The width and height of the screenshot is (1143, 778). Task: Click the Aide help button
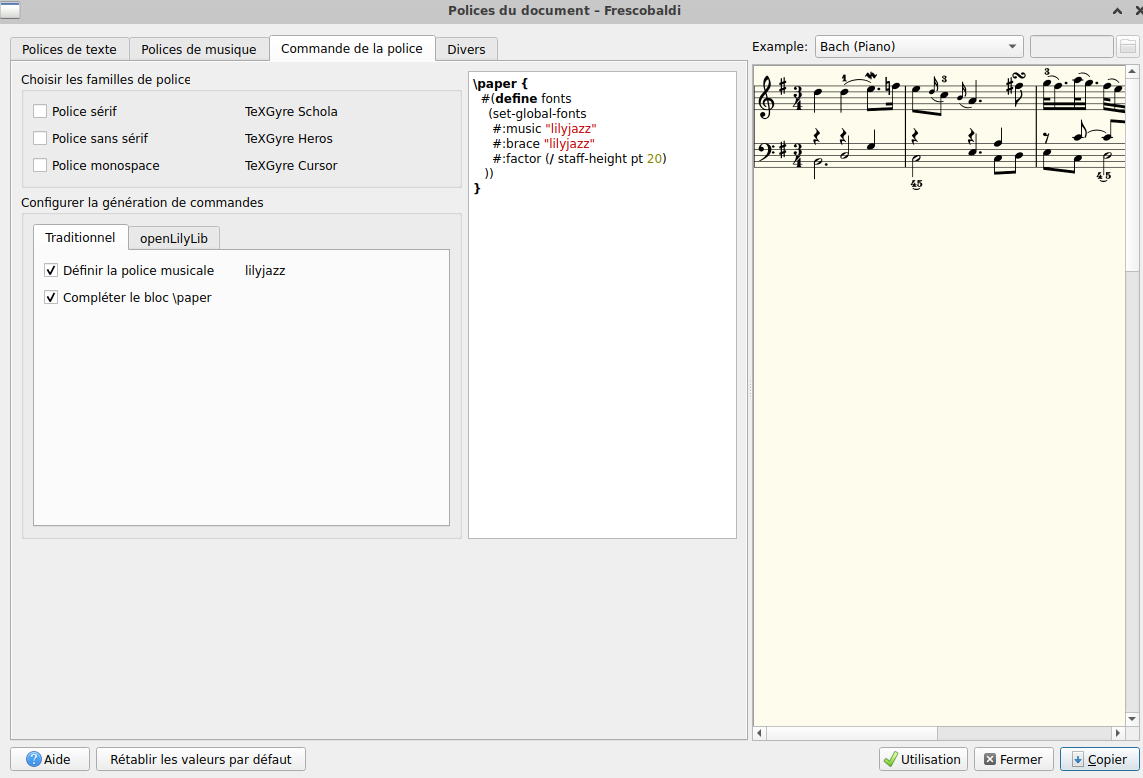click(50, 759)
